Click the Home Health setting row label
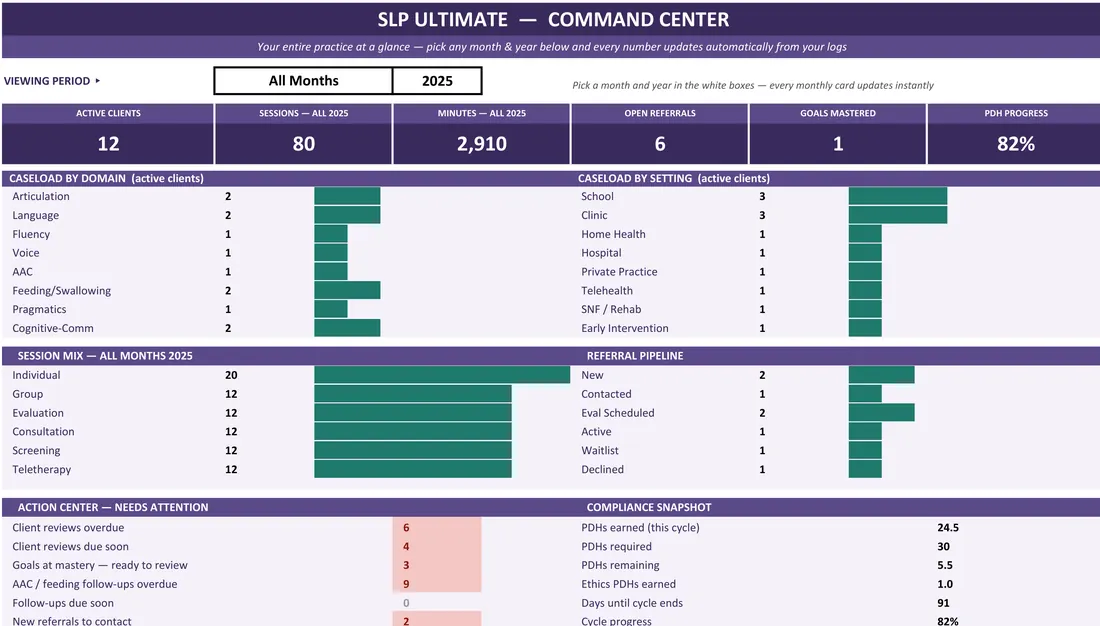The image size is (1100, 626). [x=613, y=234]
